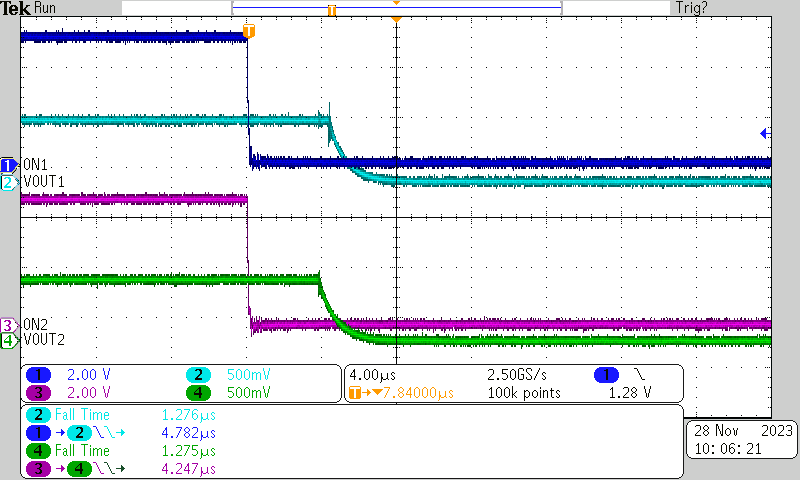Click the Tek logo
Image resolution: width=800 pixels, height=480 pixels.
pyautogui.click(x=15, y=8)
